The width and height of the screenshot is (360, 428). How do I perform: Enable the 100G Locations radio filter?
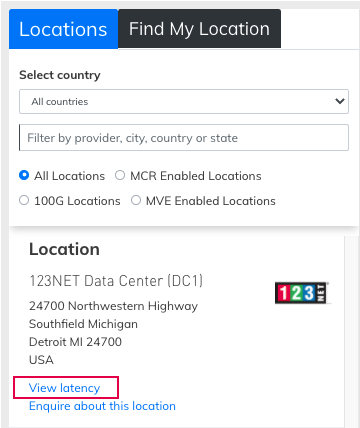[24, 200]
